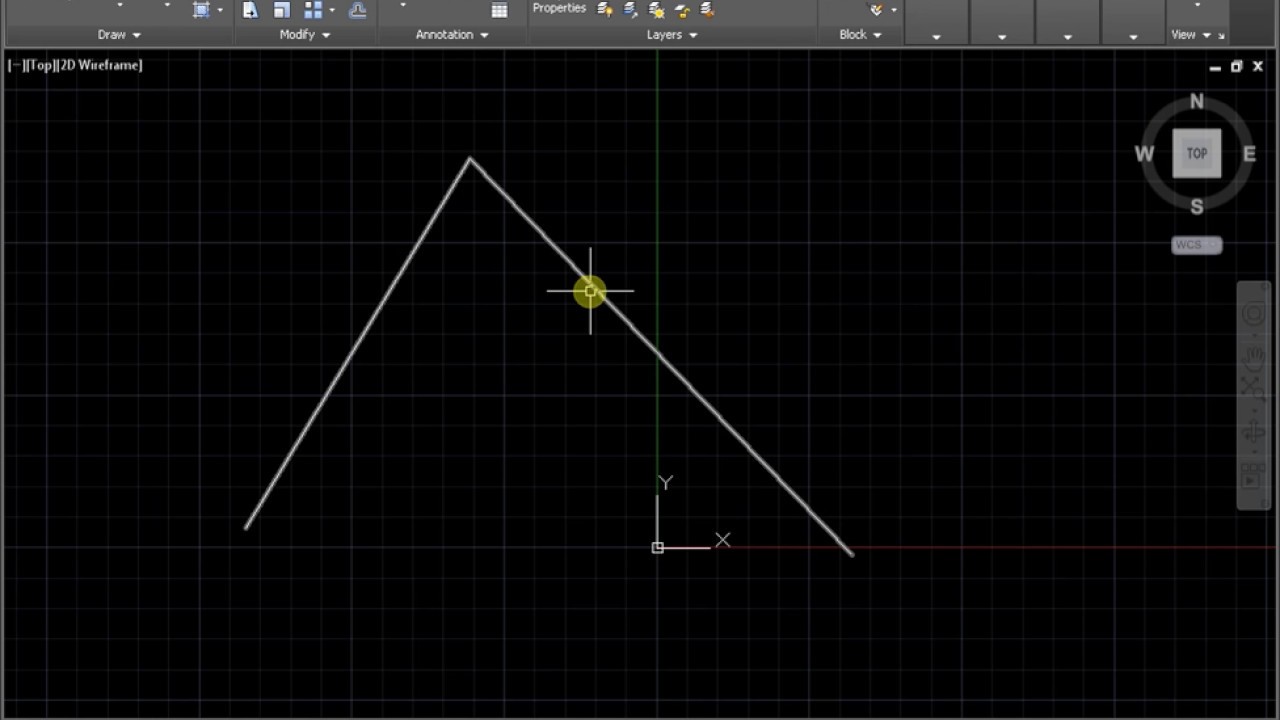
Task: Open the [-] viewport controls menu
Action: (x=16, y=65)
